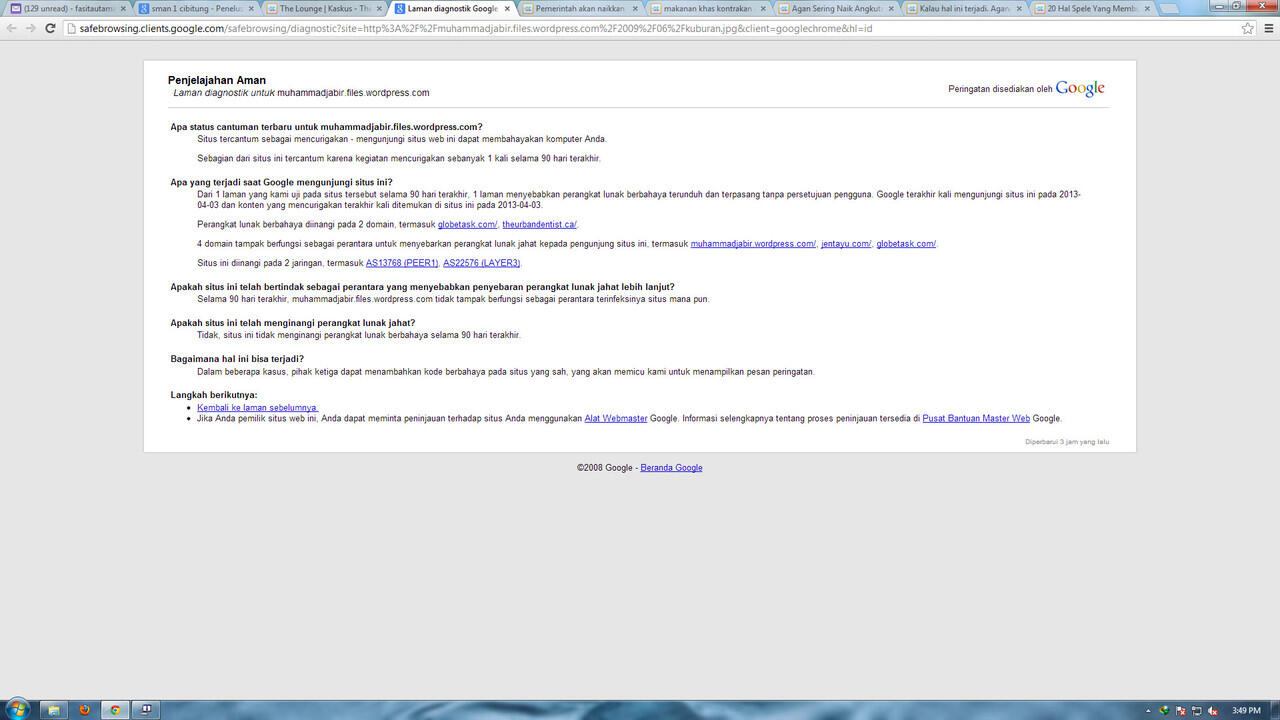The image size is (1280, 720).
Task: Click 'Bagaimana hal ini bisa terjadi?' heading
Action: coord(237,358)
